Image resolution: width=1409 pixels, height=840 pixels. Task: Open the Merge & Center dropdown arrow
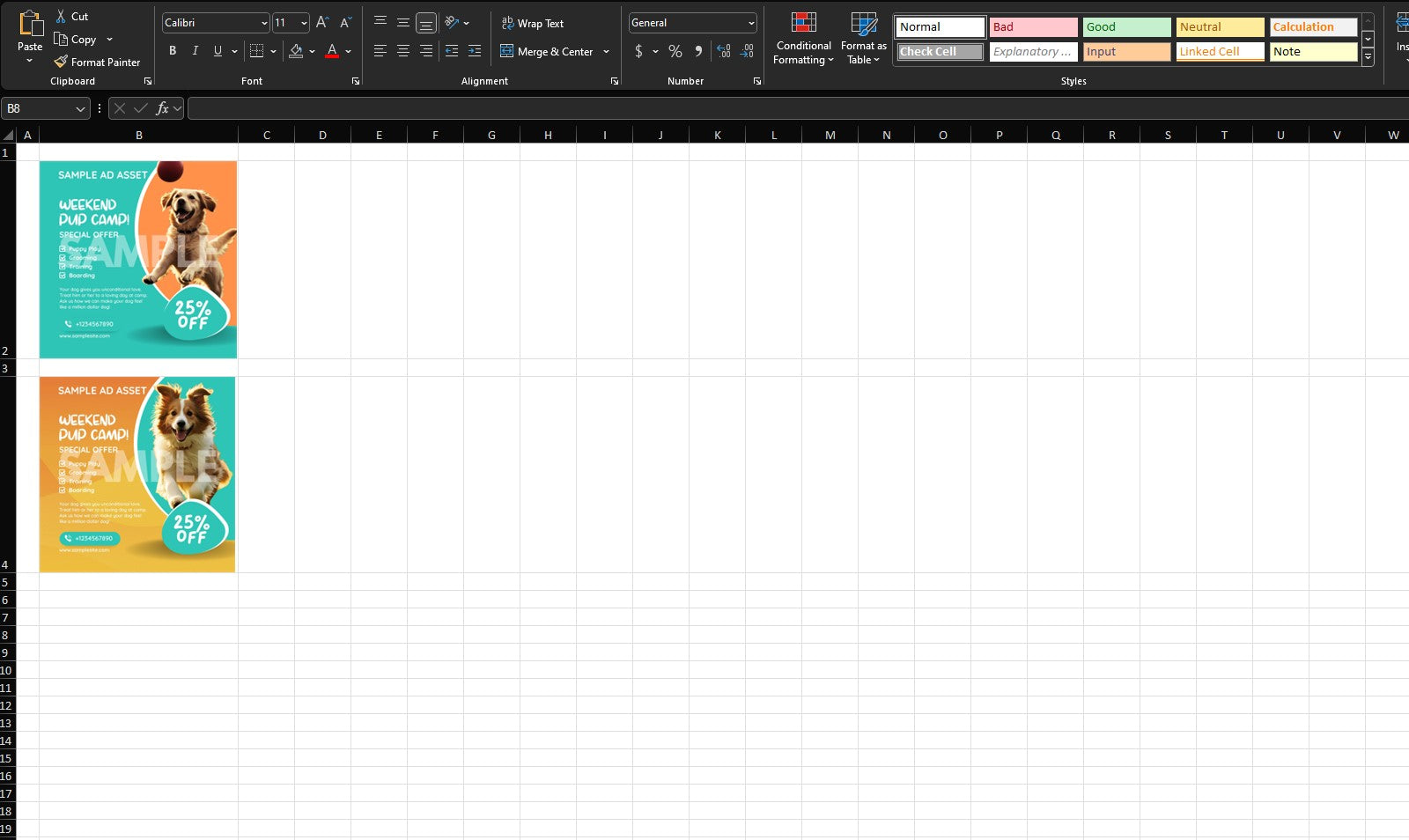606,52
